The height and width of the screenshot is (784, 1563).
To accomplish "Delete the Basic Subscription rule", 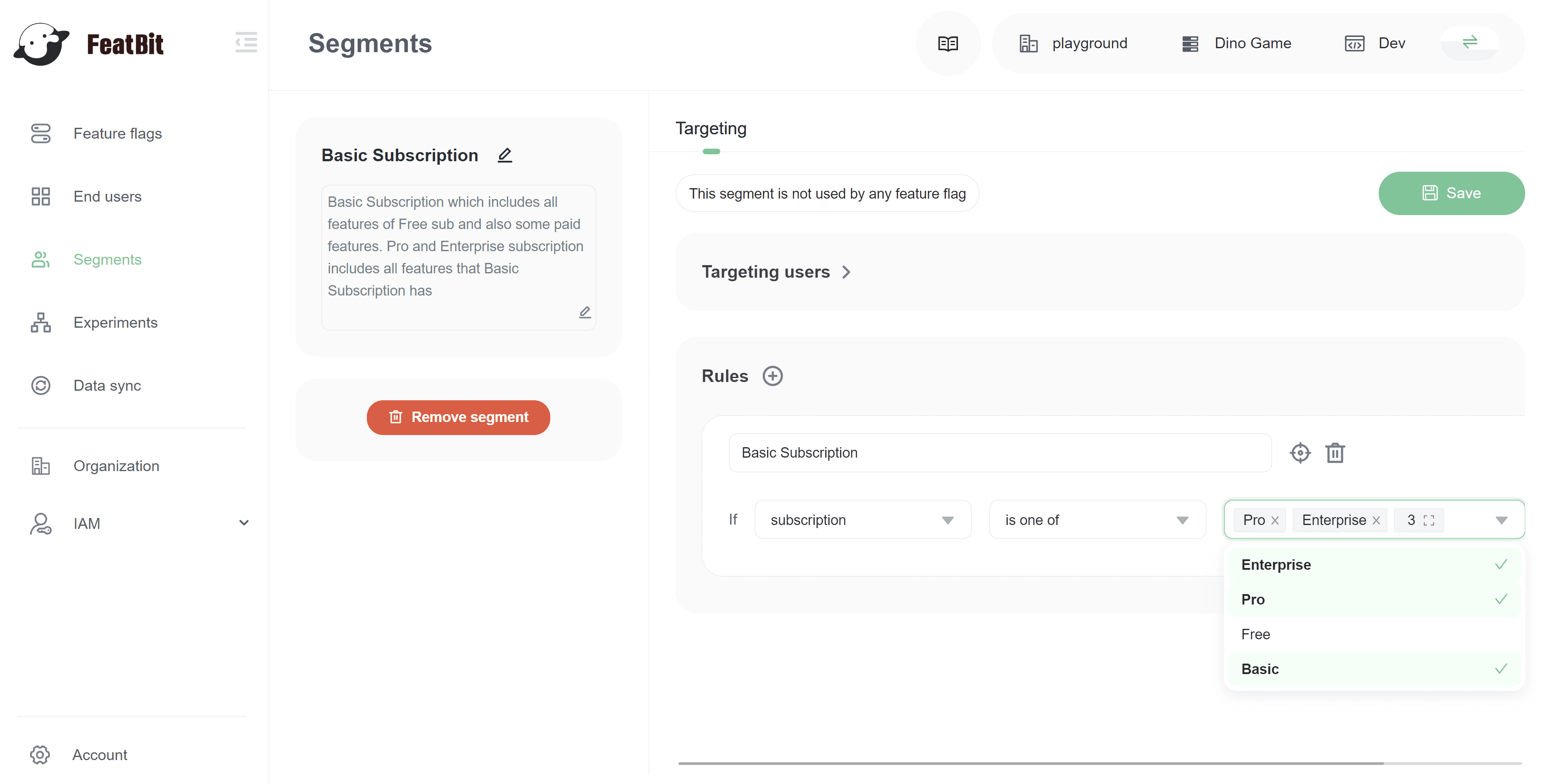I will 1335,453.
